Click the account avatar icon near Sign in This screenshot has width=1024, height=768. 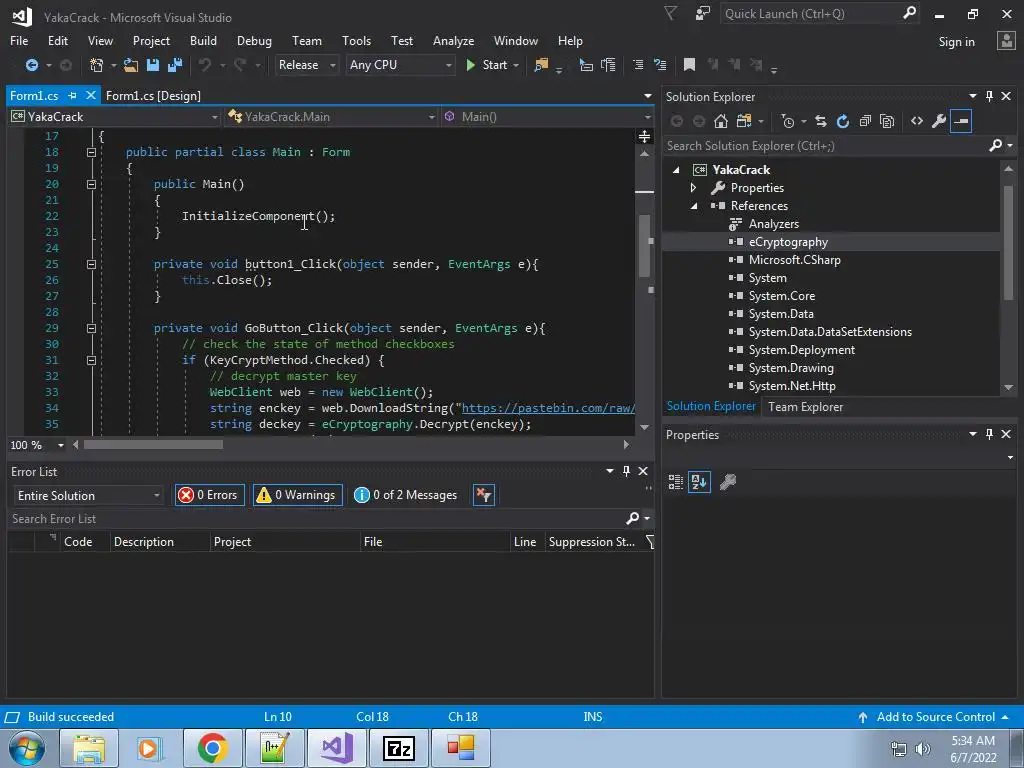point(1006,40)
